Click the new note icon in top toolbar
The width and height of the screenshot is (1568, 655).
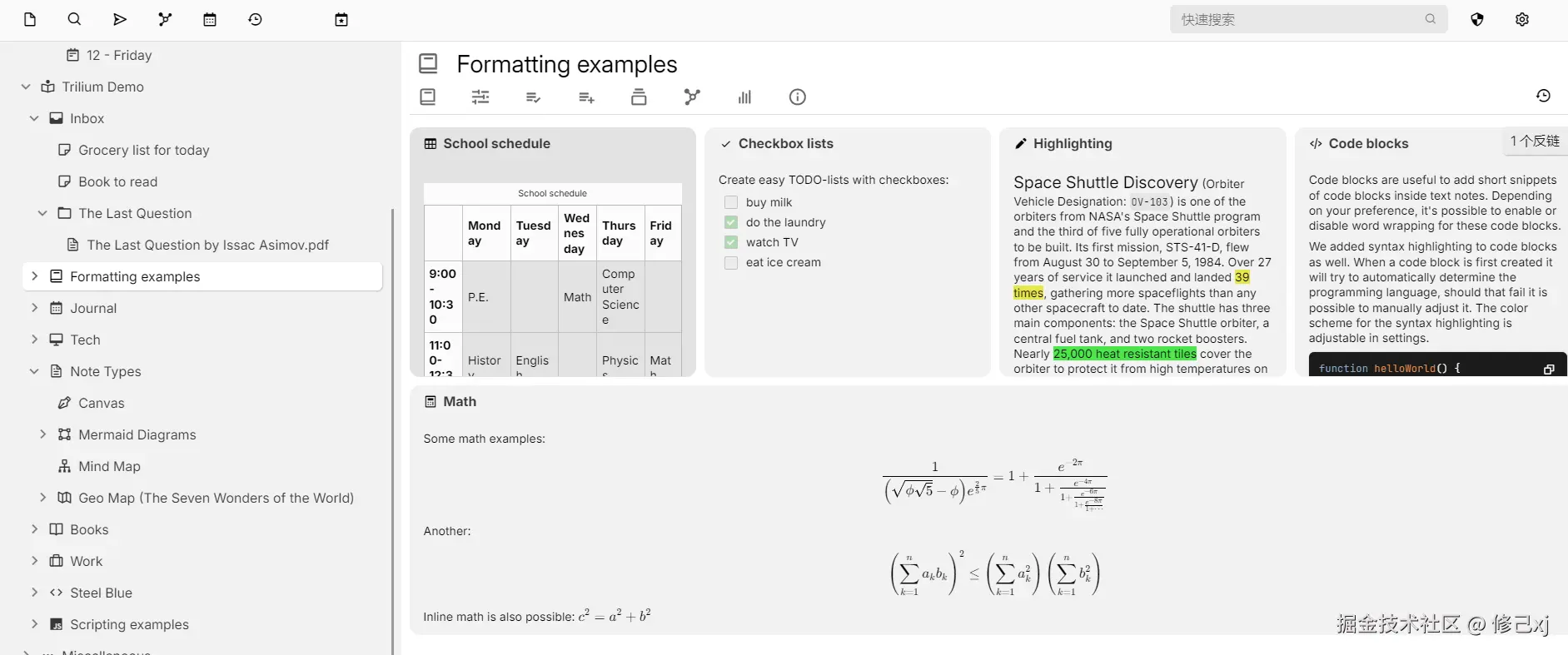(x=30, y=19)
